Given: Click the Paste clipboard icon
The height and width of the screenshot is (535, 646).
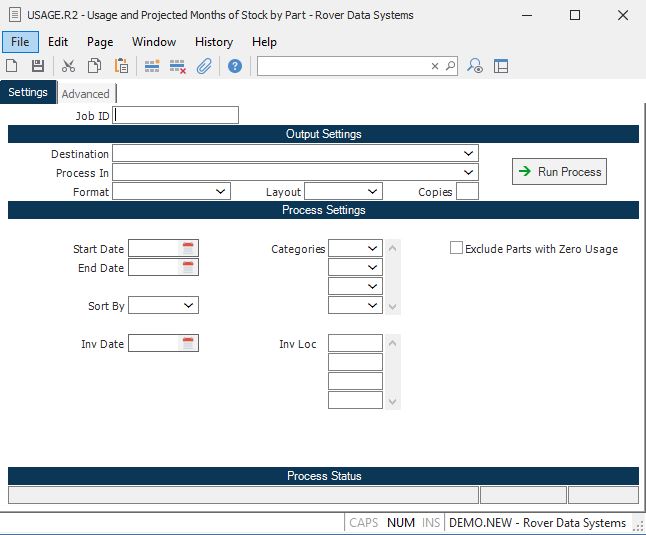Looking at the screenshot, I should click(x=121, y=66).
